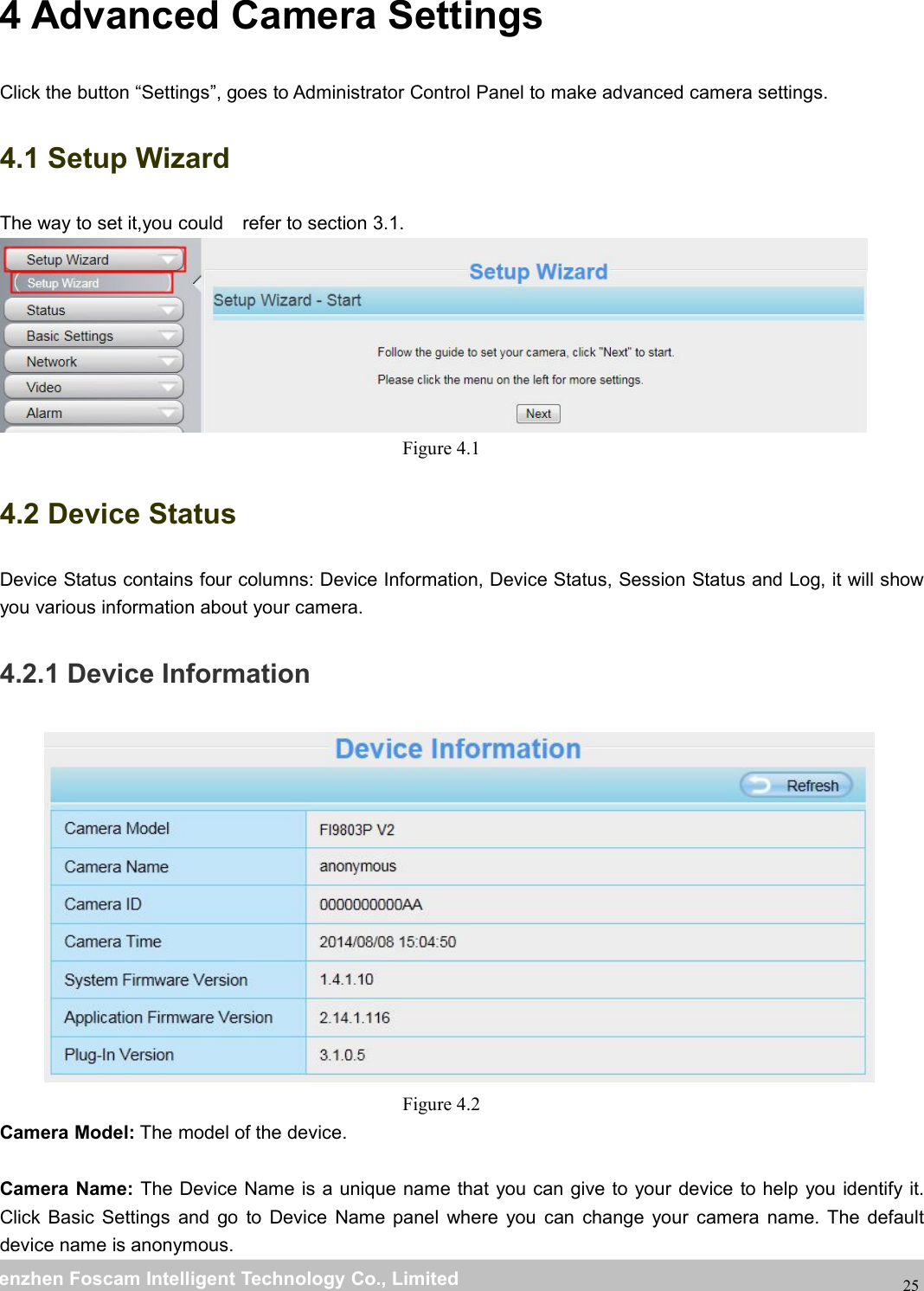
Task: Click the Application Firmware Version label
Action: pos(168,1018)
